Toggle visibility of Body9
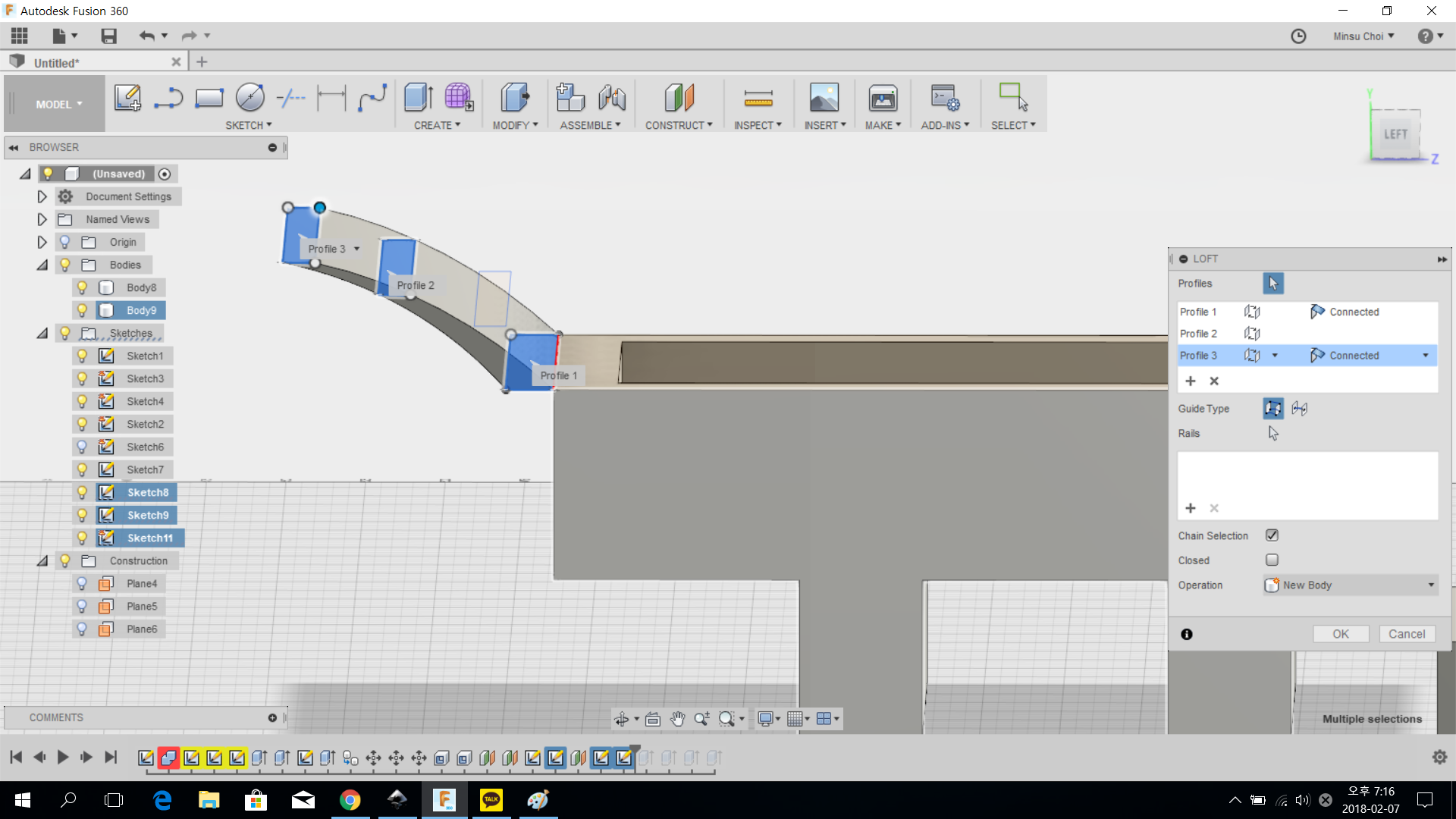Viewport: 1456px width, 819px height. [83, 310]
